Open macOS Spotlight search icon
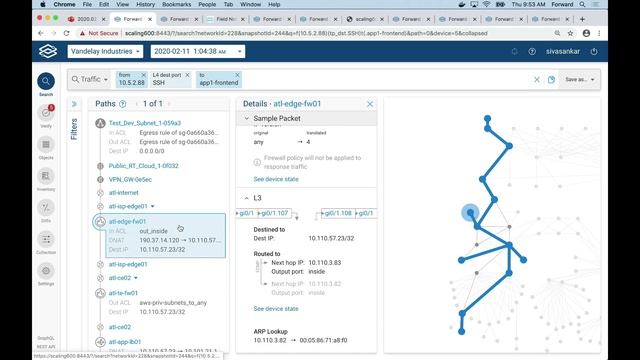Viewport: 640px width, 360px height. tap(582, 4)
